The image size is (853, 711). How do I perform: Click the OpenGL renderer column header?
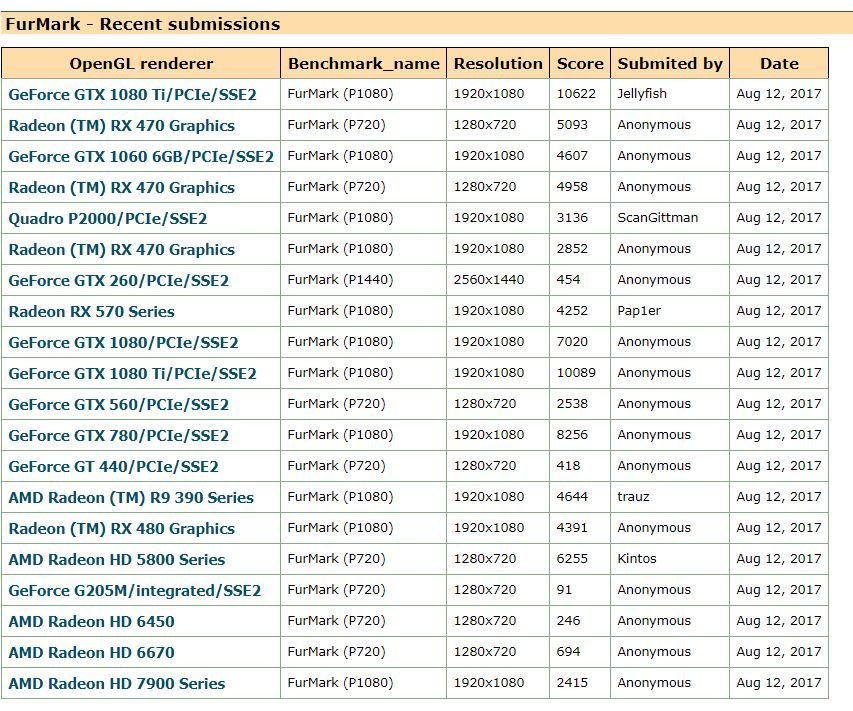point(141,64)
